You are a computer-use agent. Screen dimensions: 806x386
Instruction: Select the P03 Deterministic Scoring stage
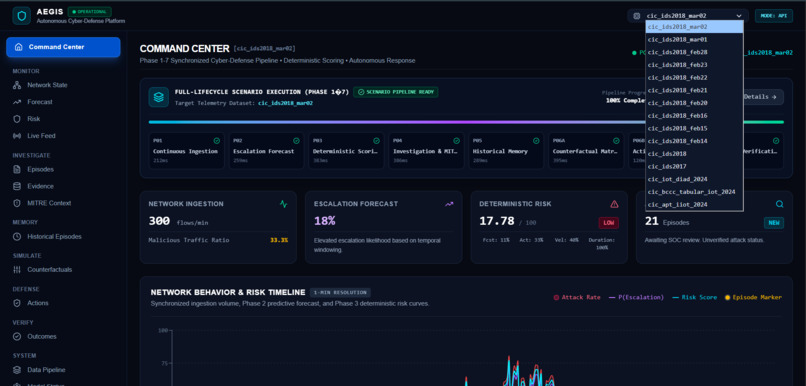[346, 151]
